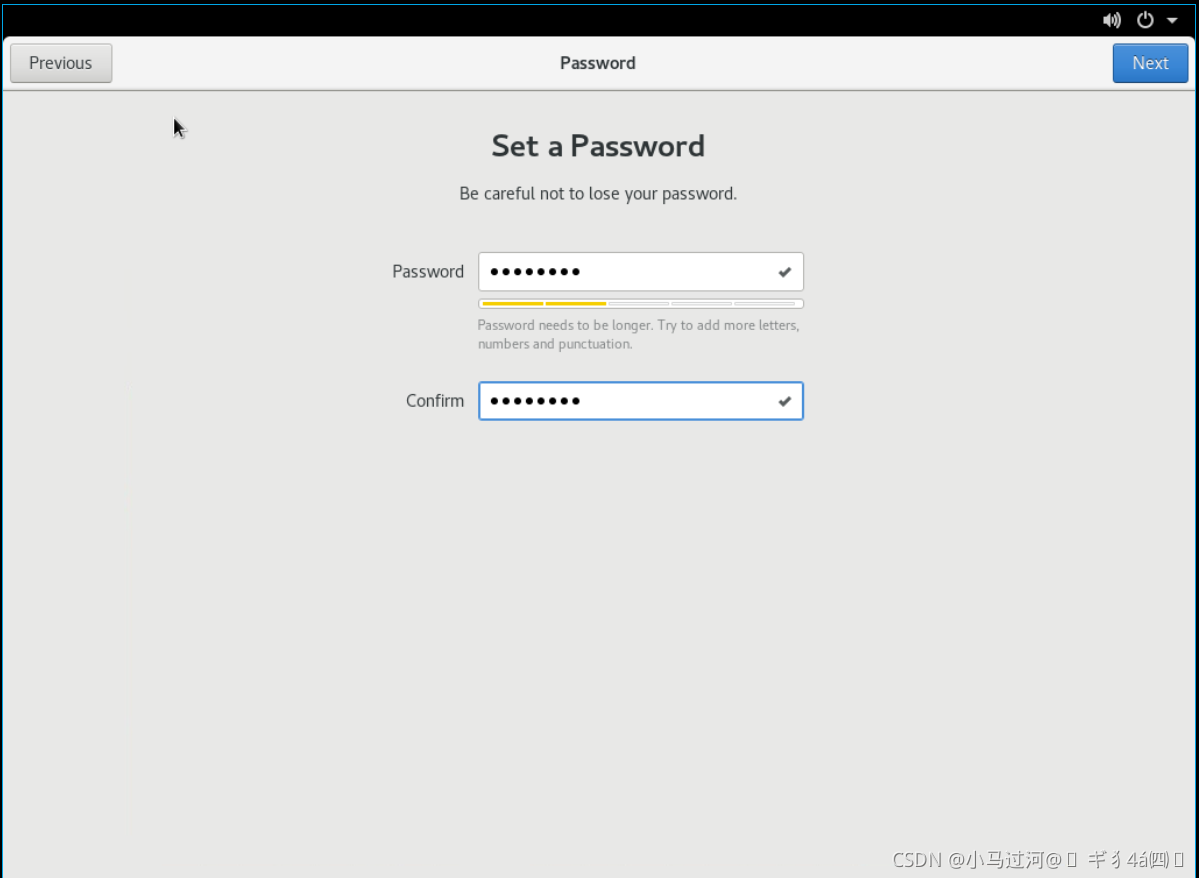Click the volume speaker icon in top bar

1111,20
